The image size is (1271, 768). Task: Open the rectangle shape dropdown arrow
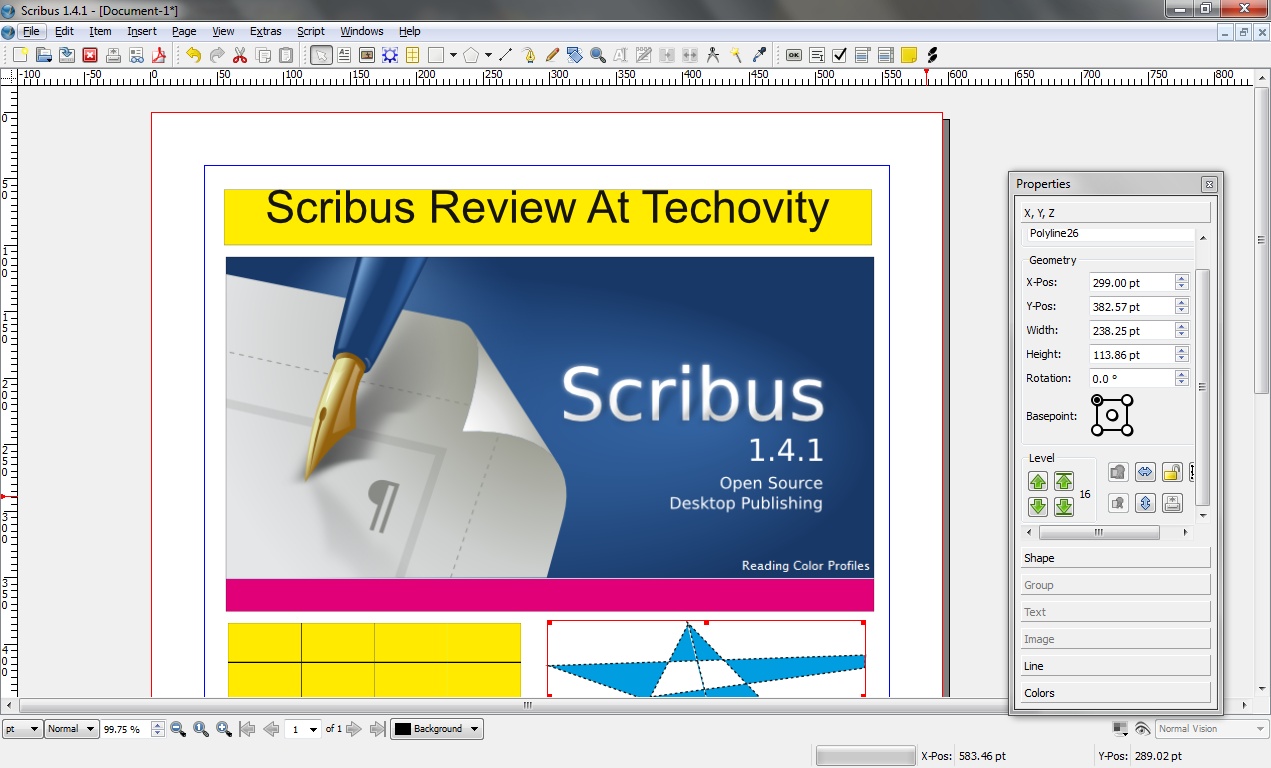click(x=453, y=55)
